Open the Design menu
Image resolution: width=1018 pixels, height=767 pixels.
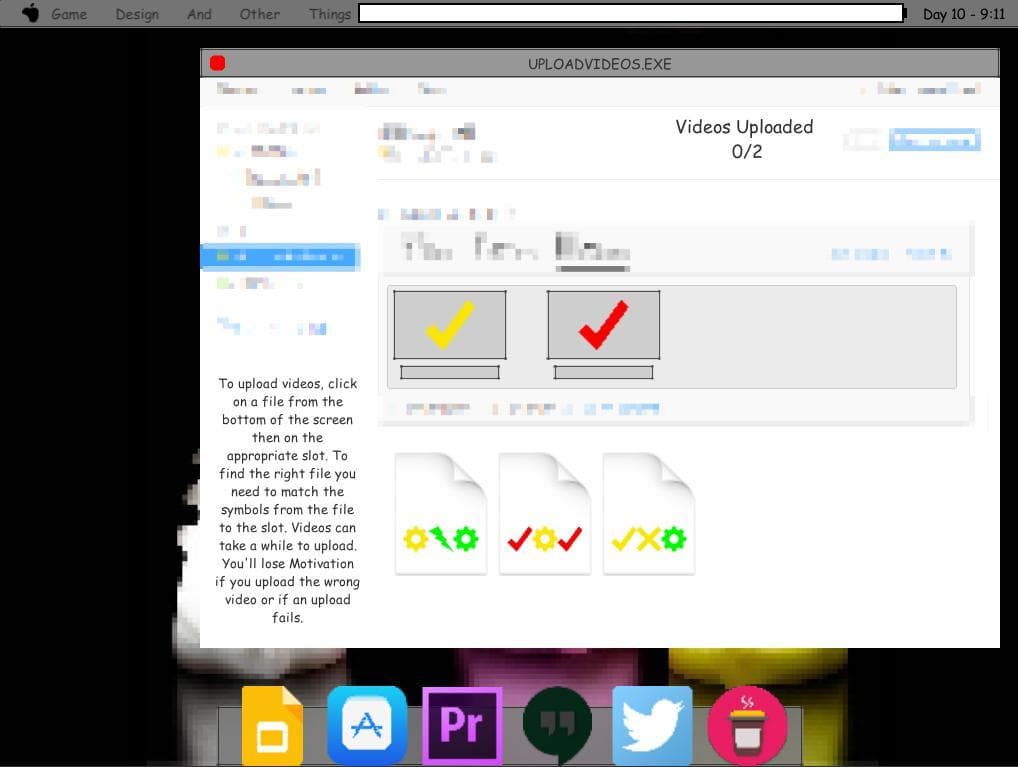(137, 14)
